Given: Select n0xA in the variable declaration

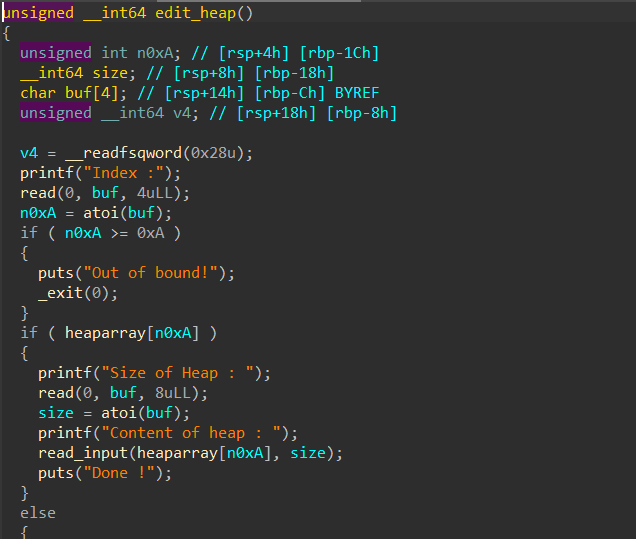Looking at the screenshot, I should (155, 53).
